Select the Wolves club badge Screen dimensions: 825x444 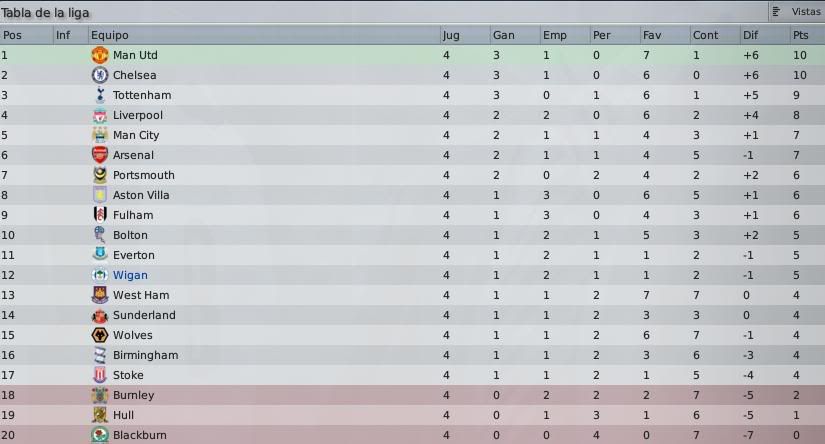[x=99, y=335]
